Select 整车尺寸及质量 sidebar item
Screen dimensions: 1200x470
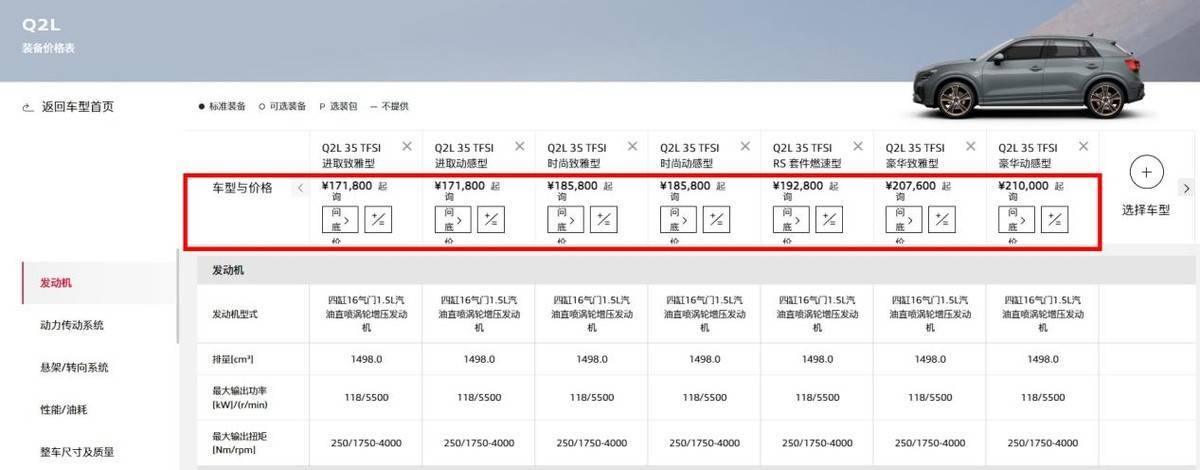click(x=77, y=452)
